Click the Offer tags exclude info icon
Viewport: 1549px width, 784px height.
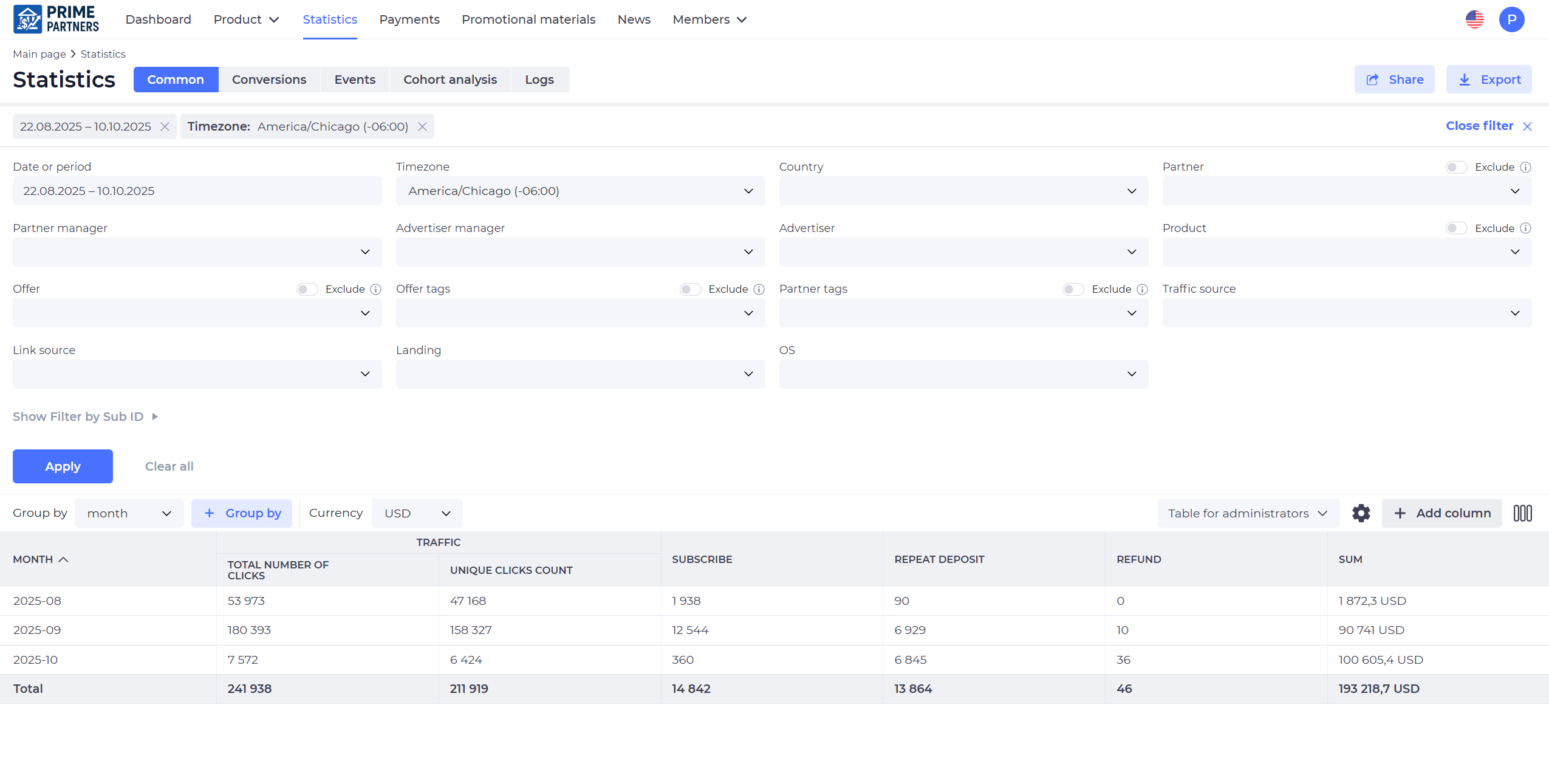tap(759, 289)
